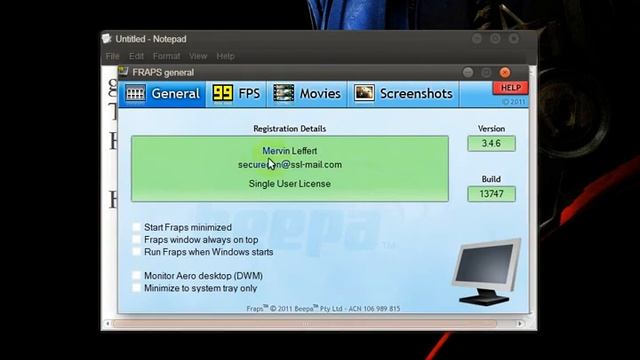Image resolution: width=640 pixels, height=360 pixels.
Task: Enable Start Fraps minimized
Action: (x=136, y=227)
